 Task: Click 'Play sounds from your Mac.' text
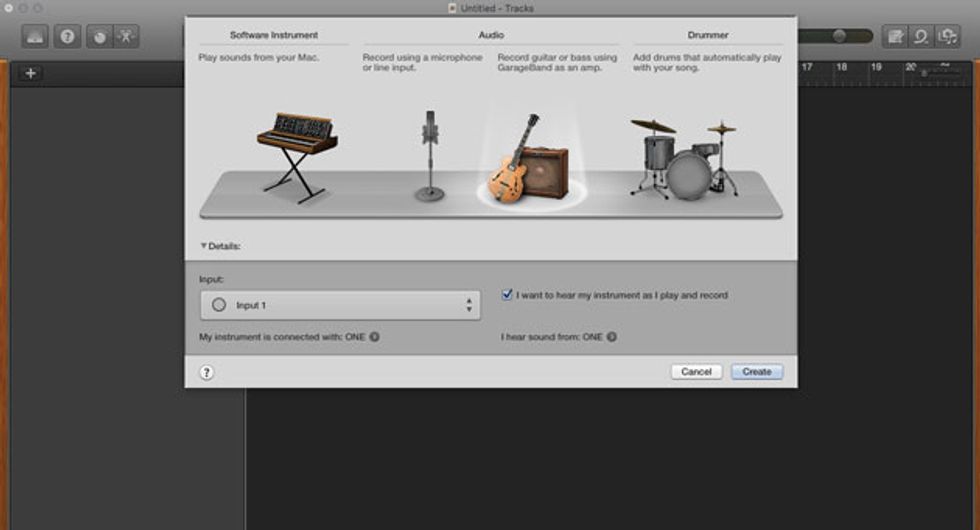259,58
